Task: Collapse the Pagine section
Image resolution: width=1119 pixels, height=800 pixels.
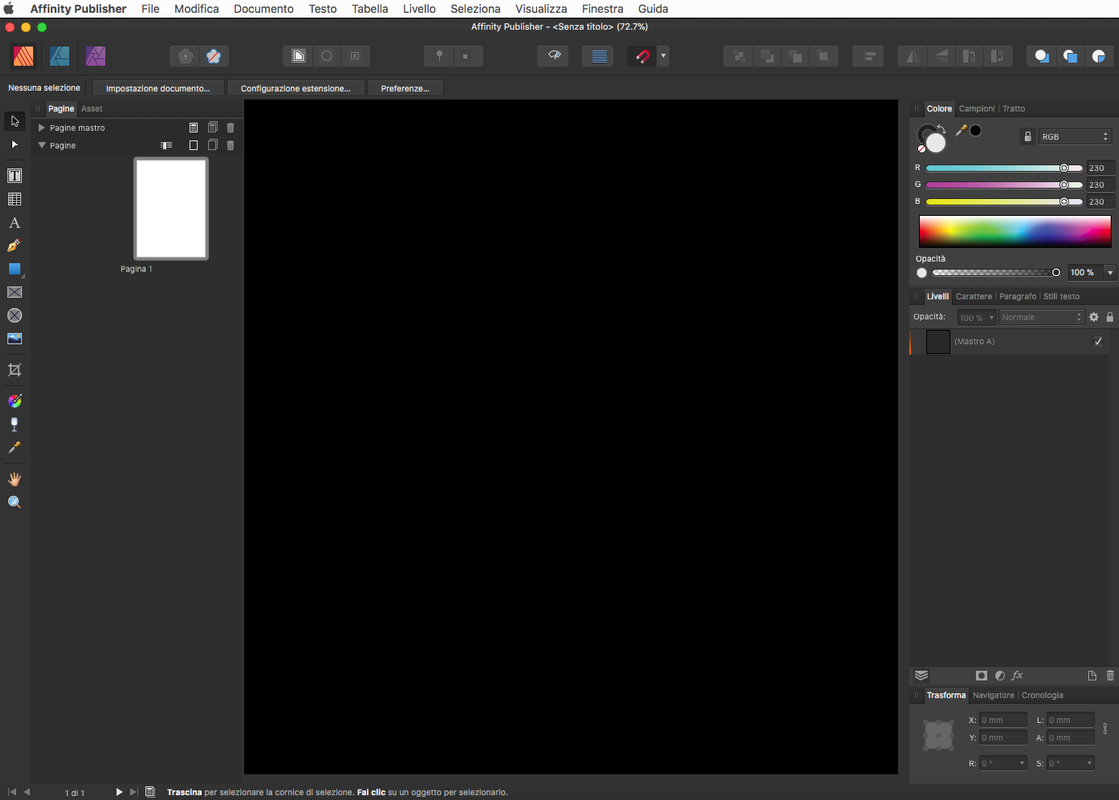Action: pos(41,146)
